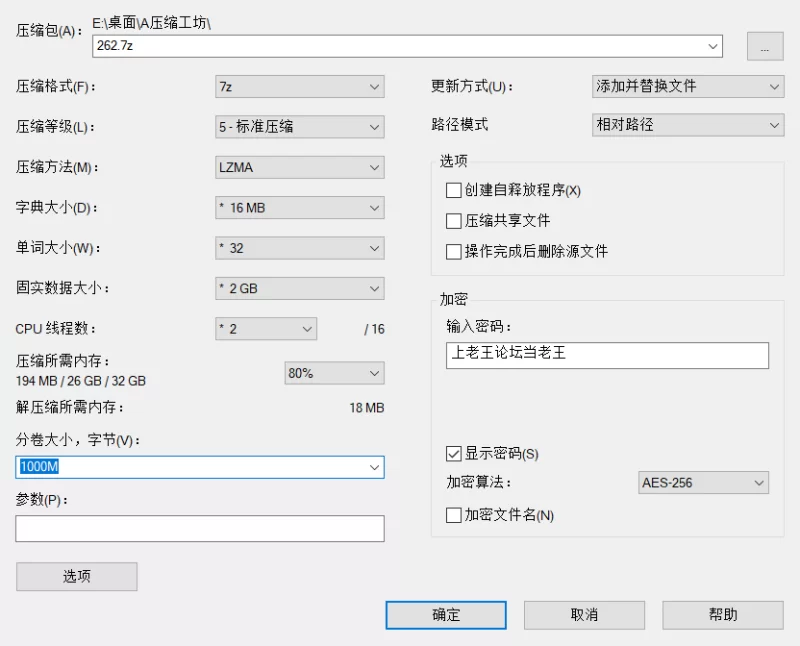Open the memory usage 80% dropdown

334,374
